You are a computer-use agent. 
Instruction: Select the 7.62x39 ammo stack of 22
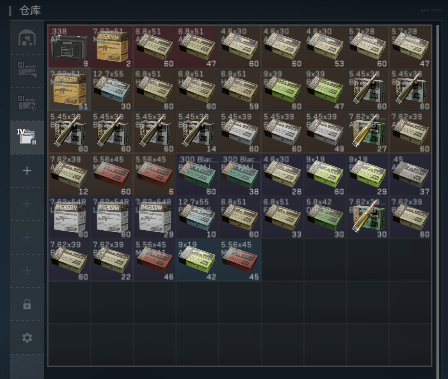point(112,260)
